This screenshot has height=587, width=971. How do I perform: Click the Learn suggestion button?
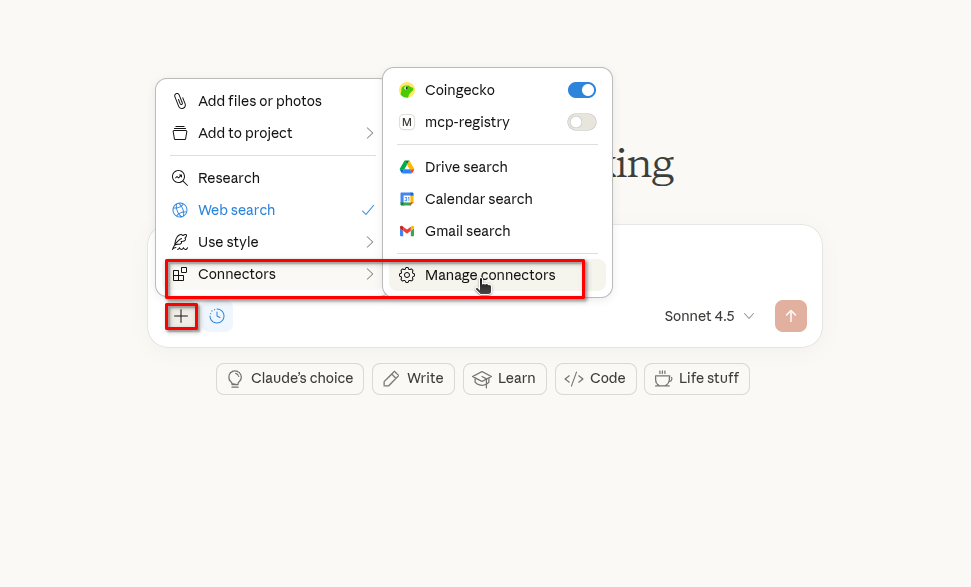tap(505, 379)
